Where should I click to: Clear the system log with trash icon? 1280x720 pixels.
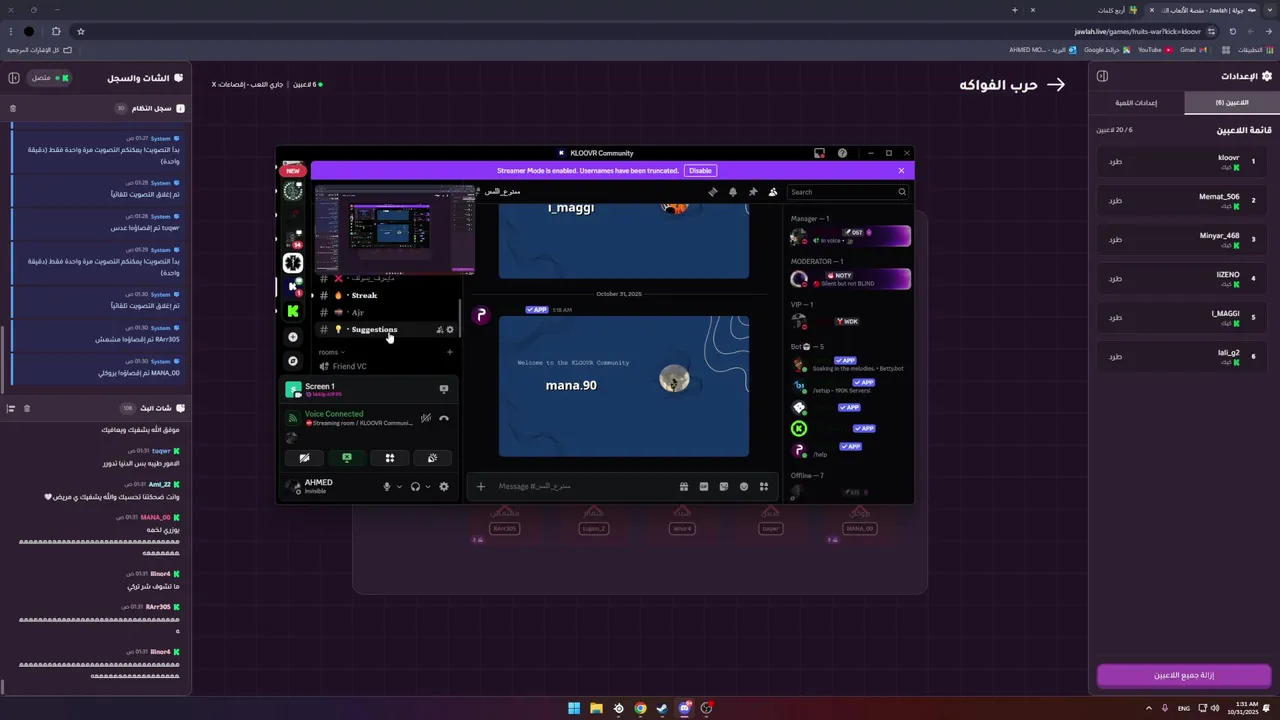13,108
